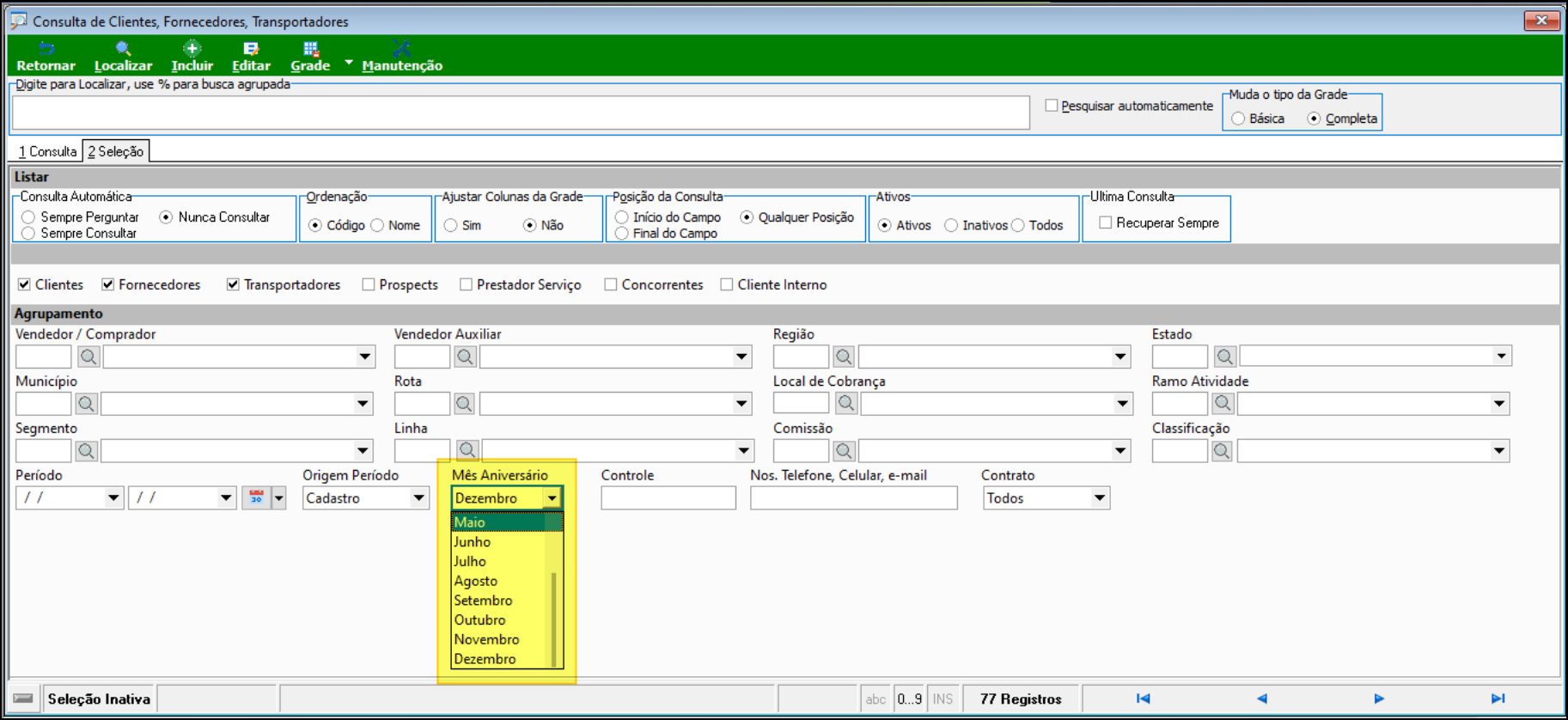Image resolution: width=1568 pixels, height=720 pixels.
Task: Click the Seleção Inativa status button
Action: (x=99, y=699)
